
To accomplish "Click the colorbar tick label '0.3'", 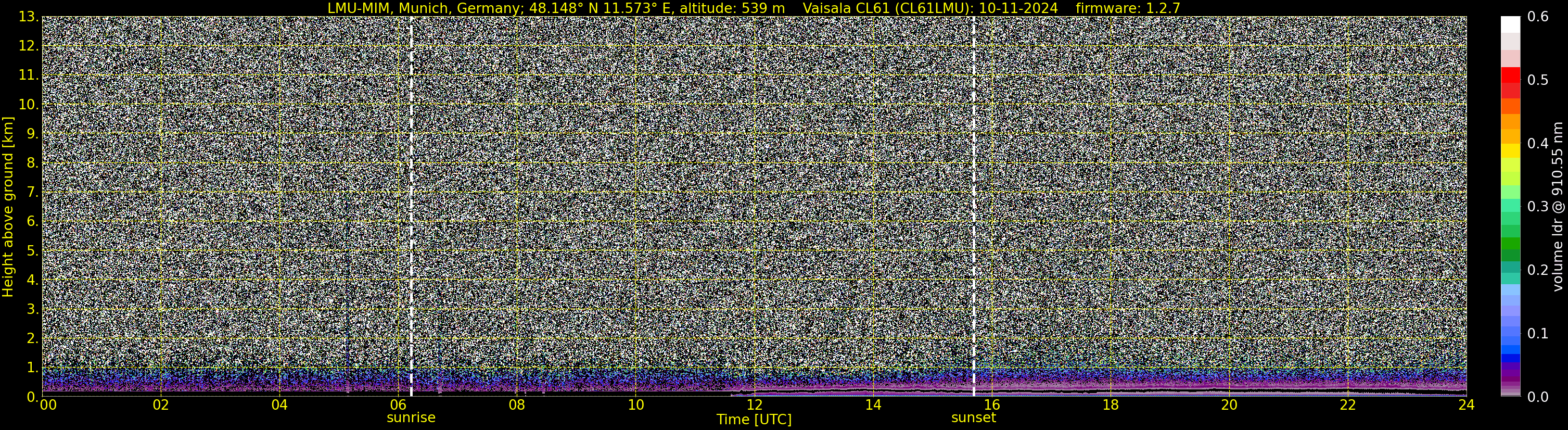I will pos(1538,207).
